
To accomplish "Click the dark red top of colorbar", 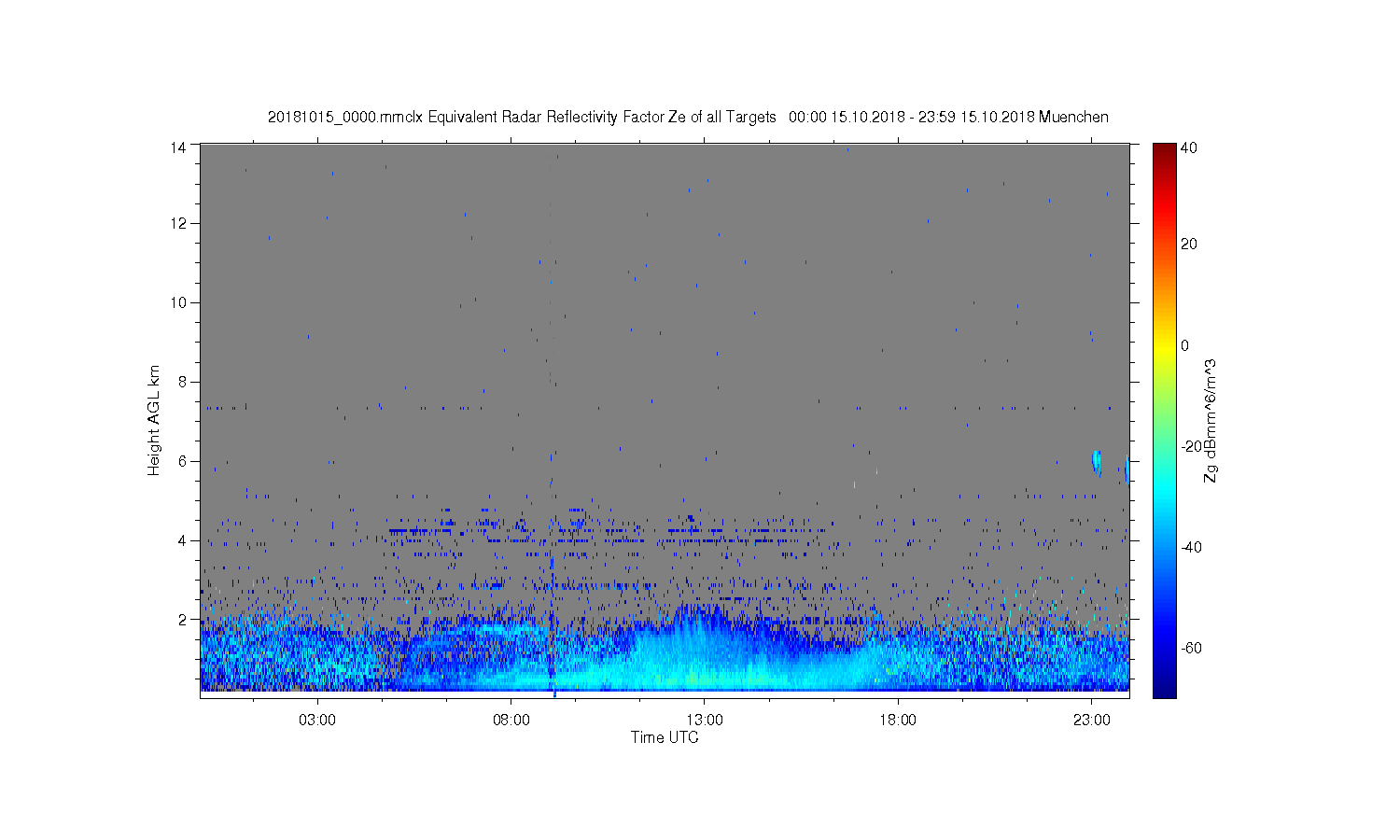I will (1164, 149).
